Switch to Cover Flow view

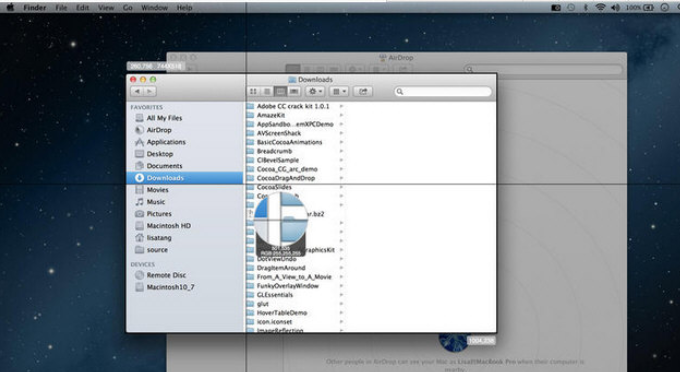(294, 91)
